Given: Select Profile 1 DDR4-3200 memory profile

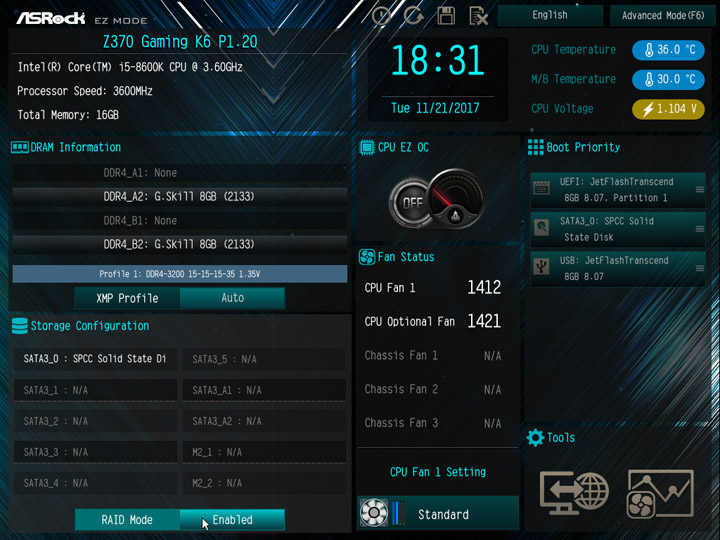Looking at the screenshot, I should (x=180, y=274).
